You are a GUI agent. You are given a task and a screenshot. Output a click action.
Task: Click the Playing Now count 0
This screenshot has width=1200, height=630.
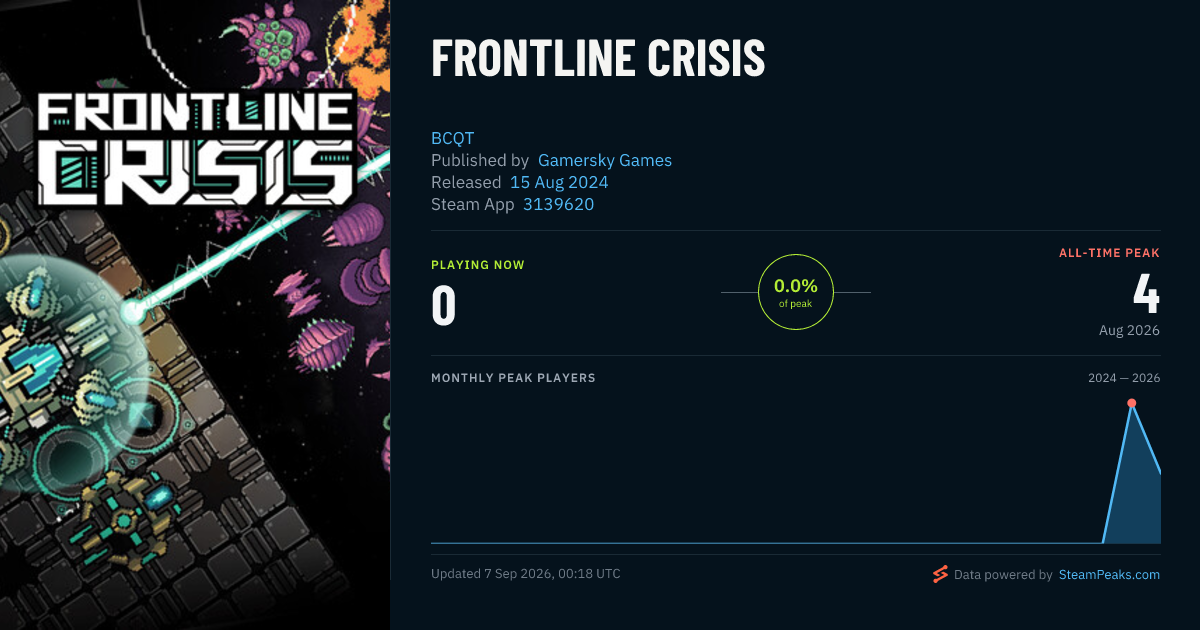pyautogui.click(x=444, y=306)
